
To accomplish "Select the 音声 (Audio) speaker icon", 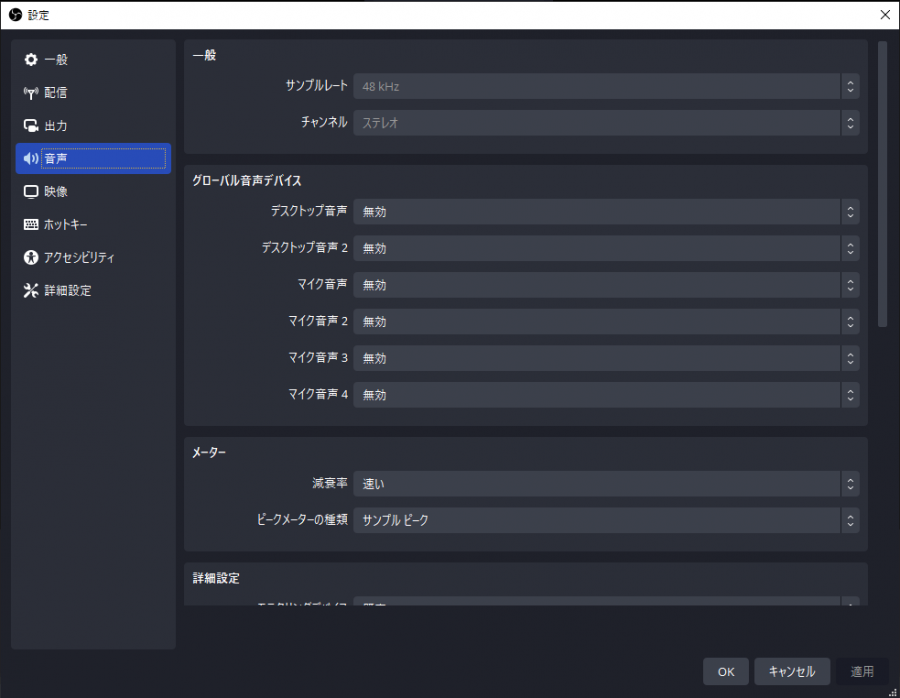I will click(31, 158).
